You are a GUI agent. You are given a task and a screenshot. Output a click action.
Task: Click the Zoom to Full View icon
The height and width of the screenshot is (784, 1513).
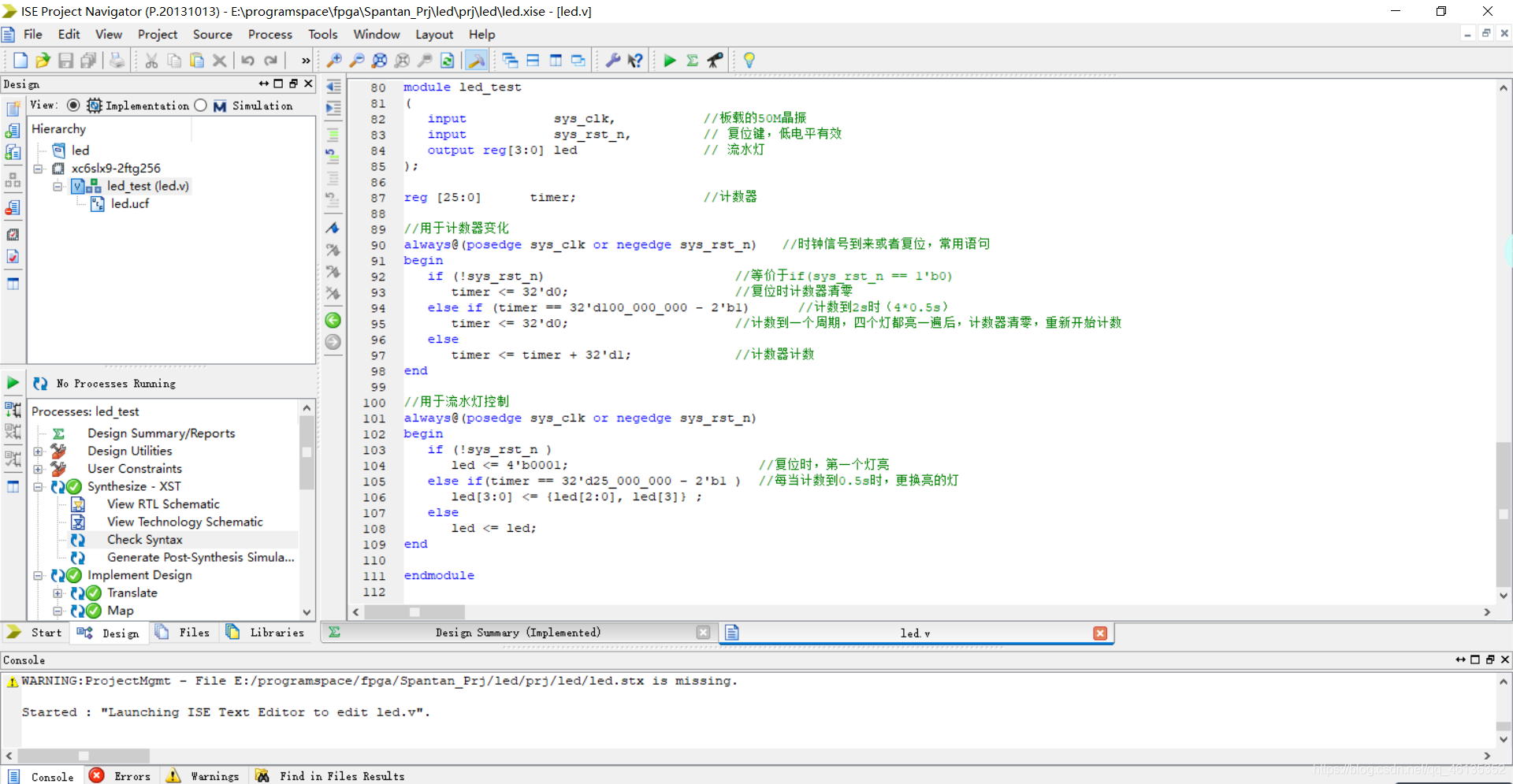[x=380, y=61]
